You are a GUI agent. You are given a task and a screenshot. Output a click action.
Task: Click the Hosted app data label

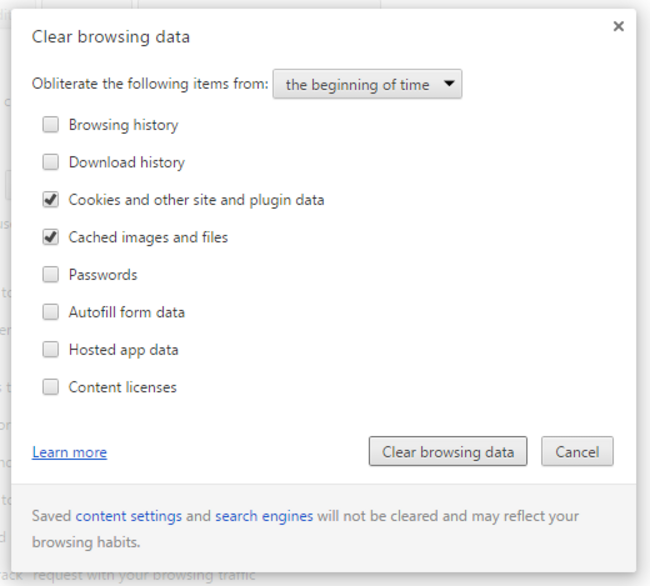[124, 350]
